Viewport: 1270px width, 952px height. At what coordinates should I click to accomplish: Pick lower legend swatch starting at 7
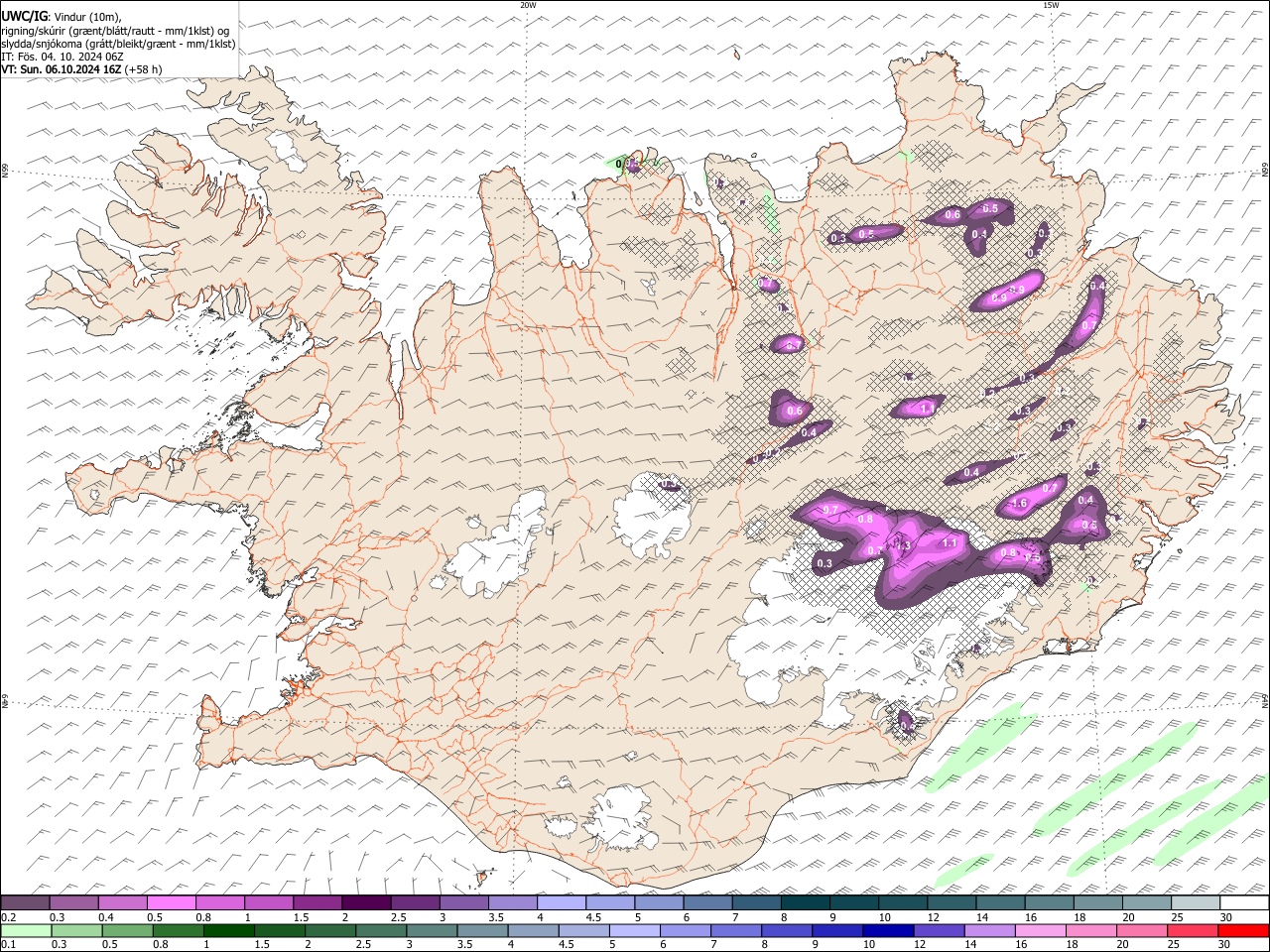(x=736, y=930)
